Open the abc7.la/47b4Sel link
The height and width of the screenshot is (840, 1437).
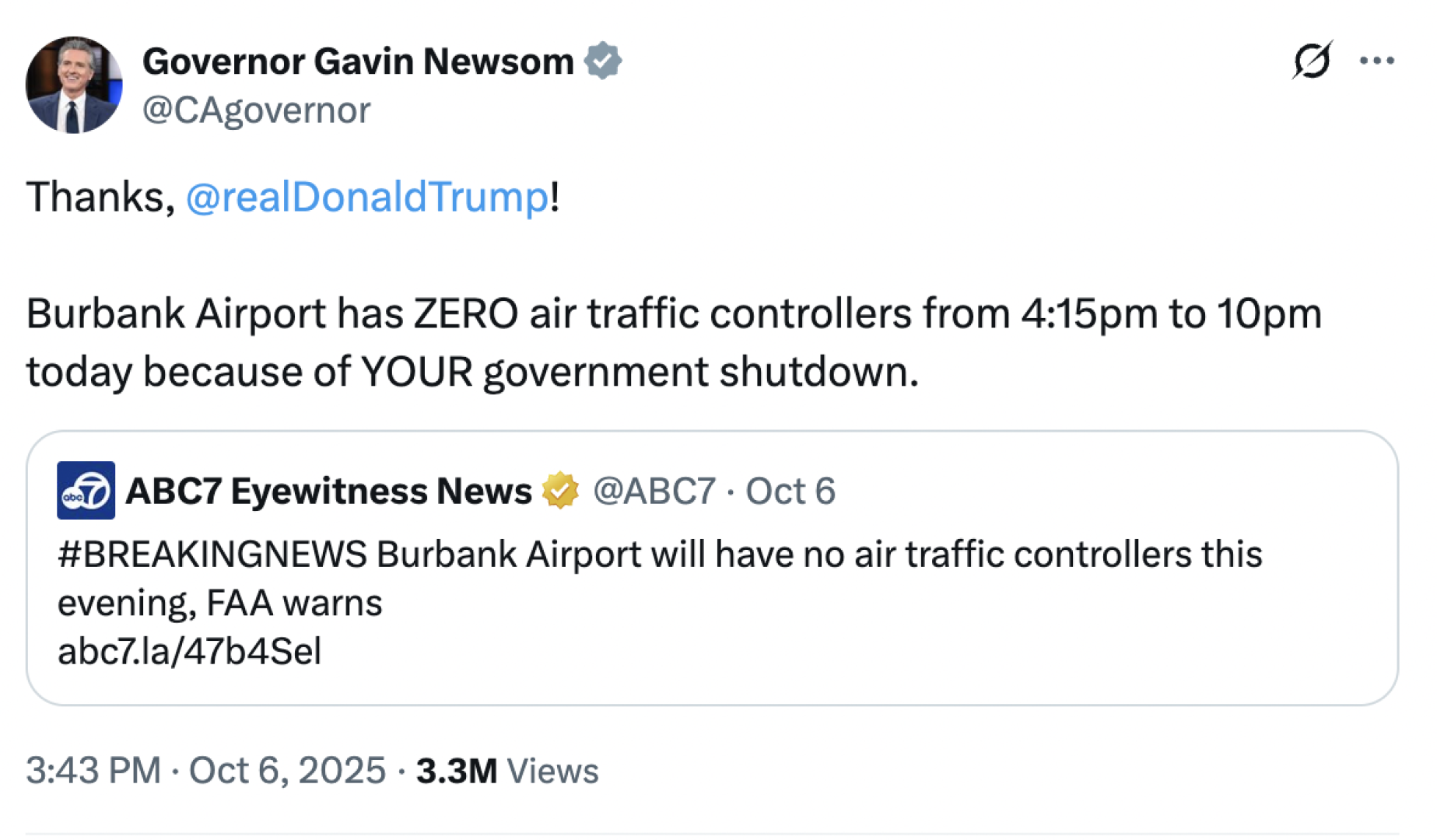[x=189, y=652]
